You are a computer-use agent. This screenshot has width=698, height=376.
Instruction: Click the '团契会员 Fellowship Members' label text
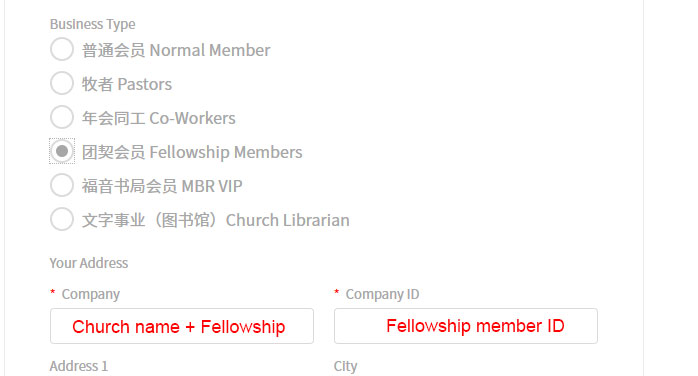[x=192, y=152]
